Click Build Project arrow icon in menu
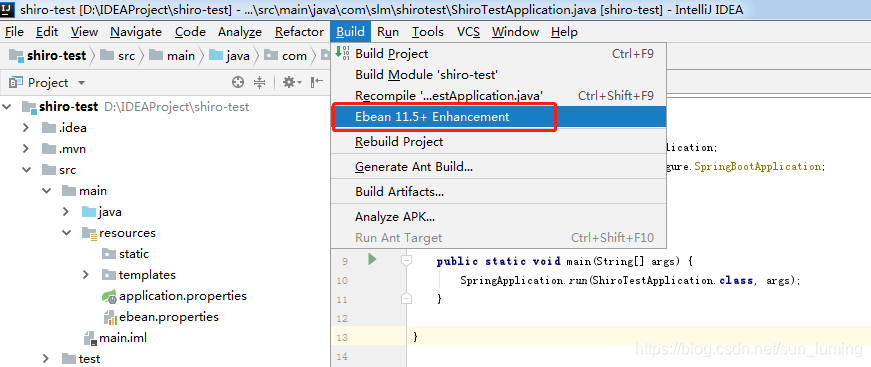The image size is (871, 367). pyautogui.click(x=343, y=53)
